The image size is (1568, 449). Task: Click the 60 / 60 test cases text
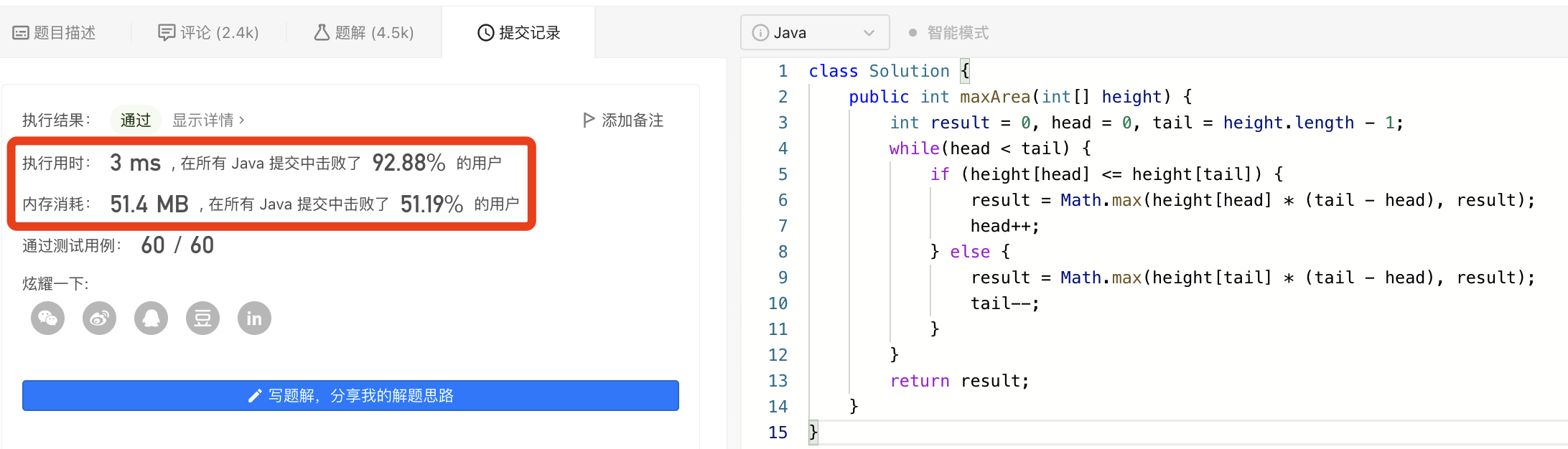point(177,245)
